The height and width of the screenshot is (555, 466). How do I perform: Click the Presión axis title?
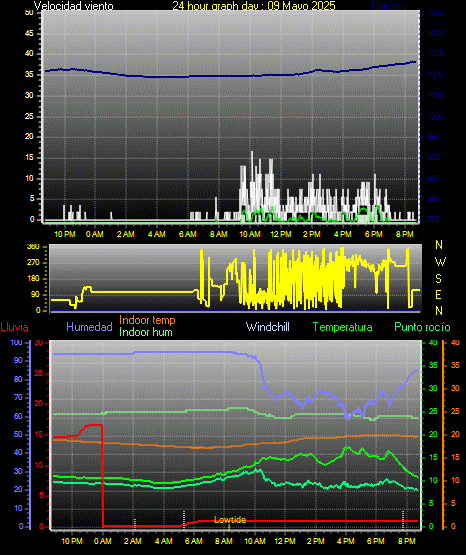(389, 6)
